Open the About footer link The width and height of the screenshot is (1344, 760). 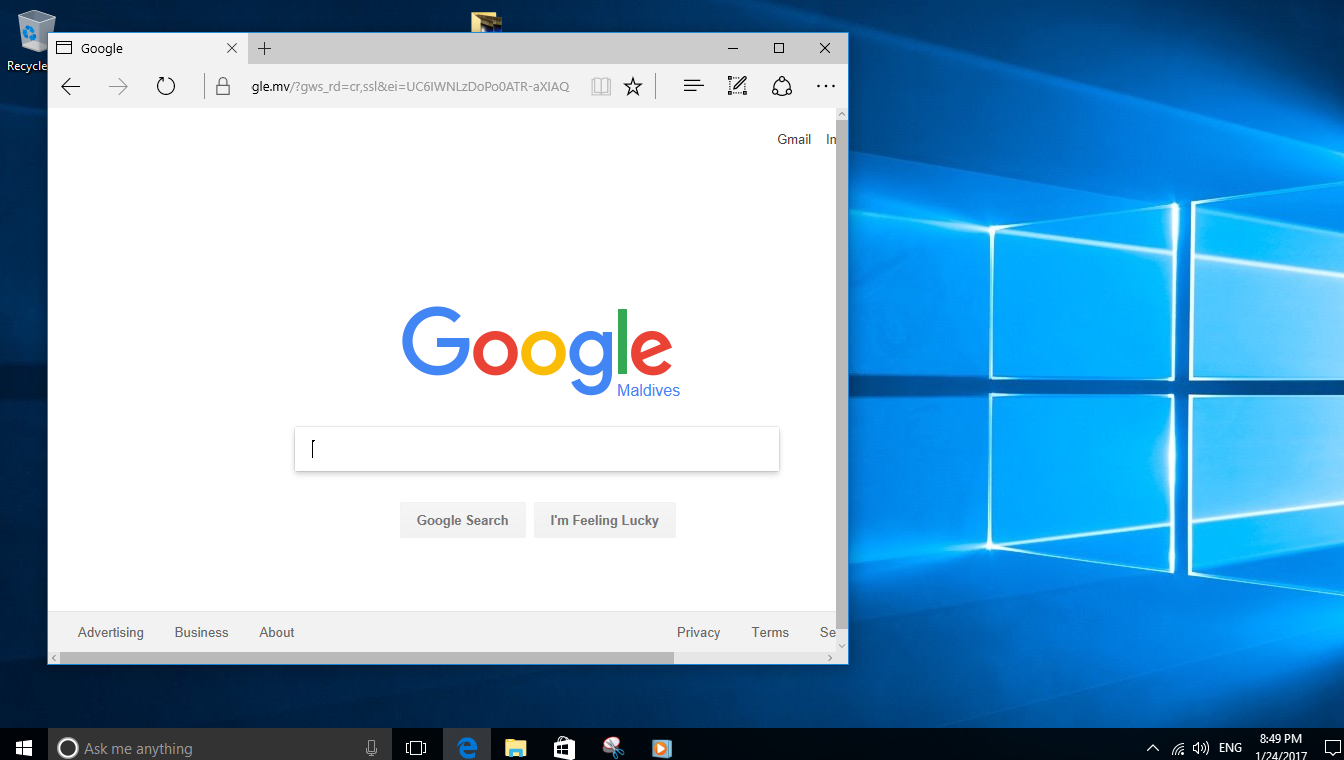[277, 632]
